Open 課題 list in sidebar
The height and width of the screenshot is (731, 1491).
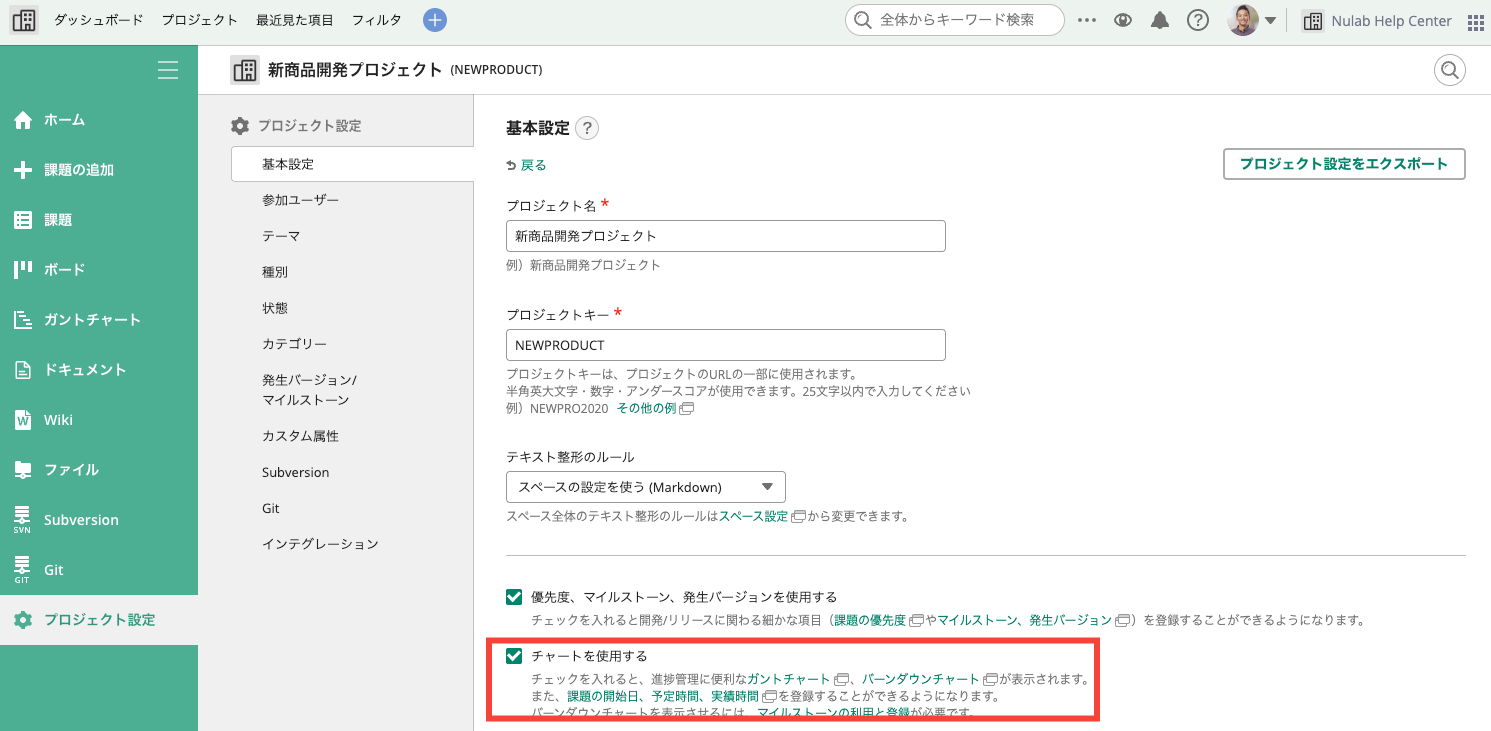pos(99,220)
